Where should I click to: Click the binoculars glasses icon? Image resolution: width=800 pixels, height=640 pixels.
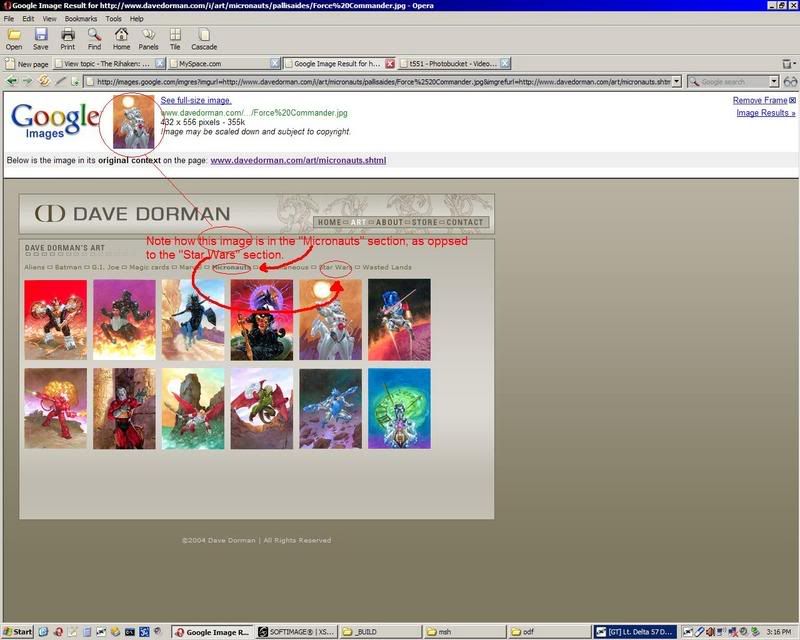(x=790, y=82)
